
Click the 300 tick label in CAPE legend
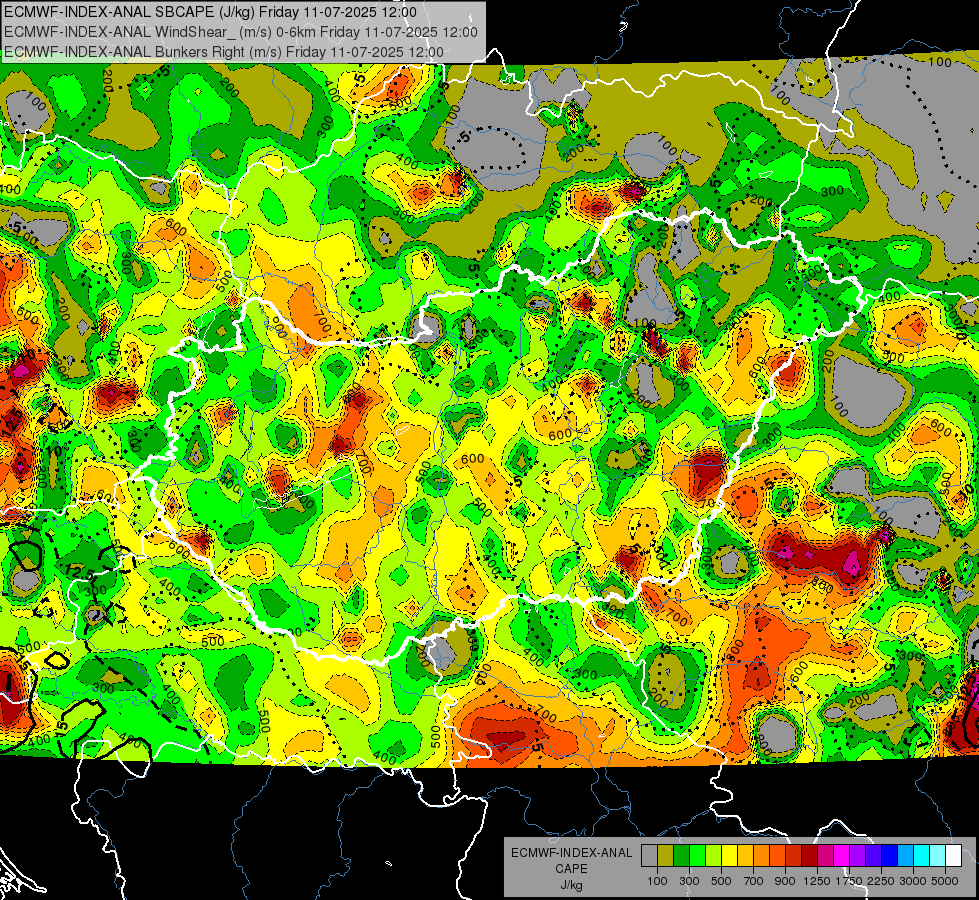[689, 881]
